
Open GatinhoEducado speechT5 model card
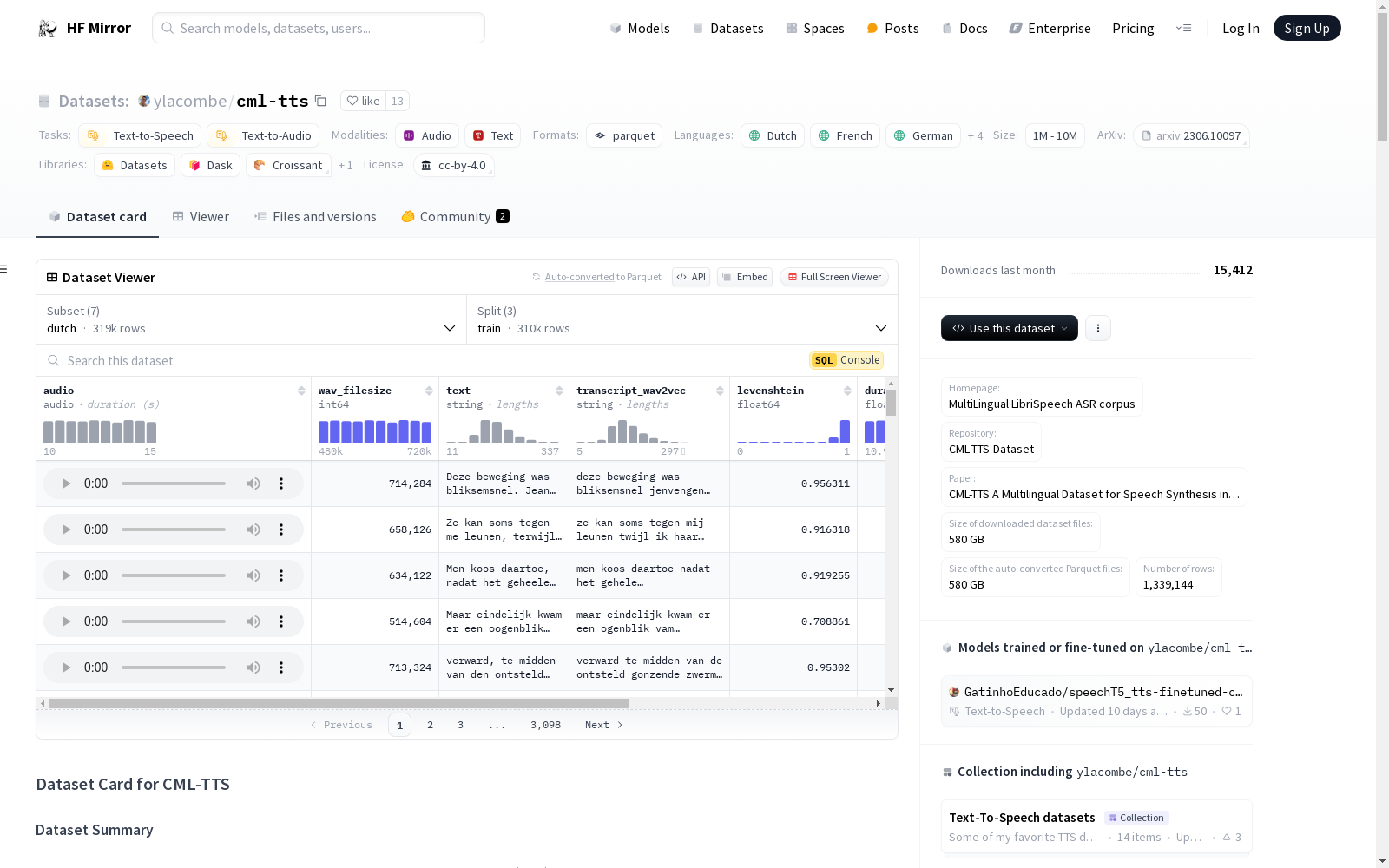[1096, 700]
